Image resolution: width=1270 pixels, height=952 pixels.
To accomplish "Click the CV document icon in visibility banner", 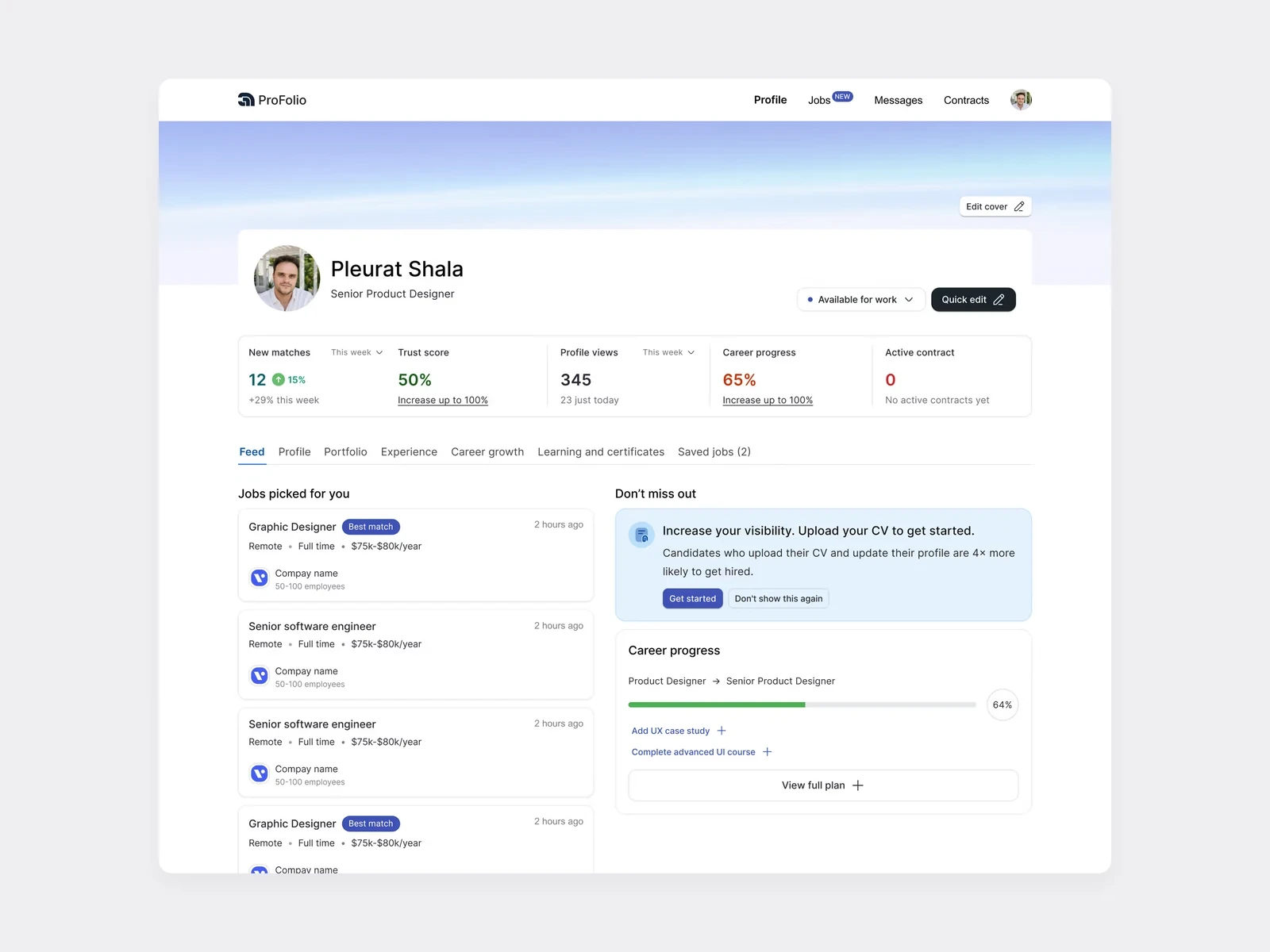I will [x=641, y=535].
